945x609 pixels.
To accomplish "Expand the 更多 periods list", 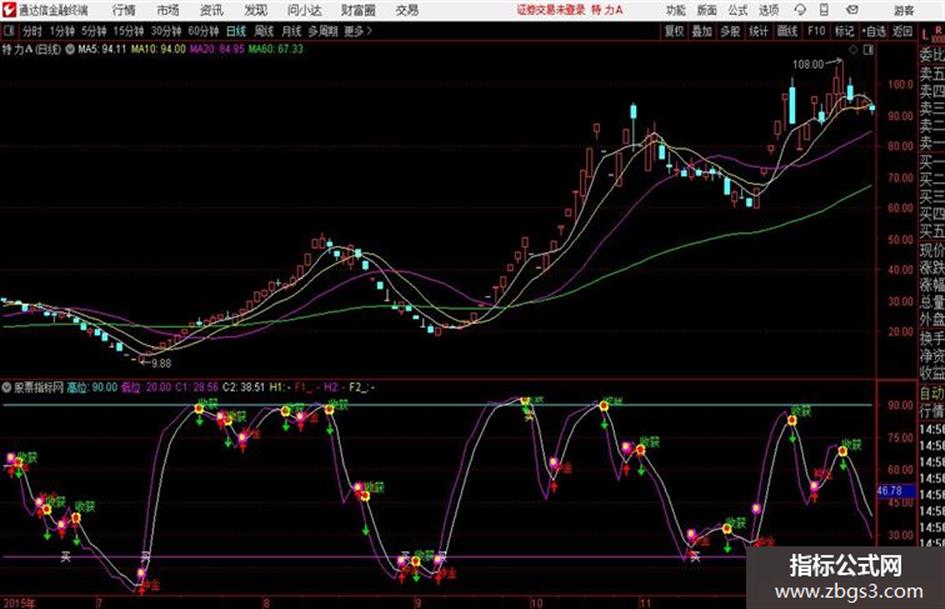I will point(358,31).
